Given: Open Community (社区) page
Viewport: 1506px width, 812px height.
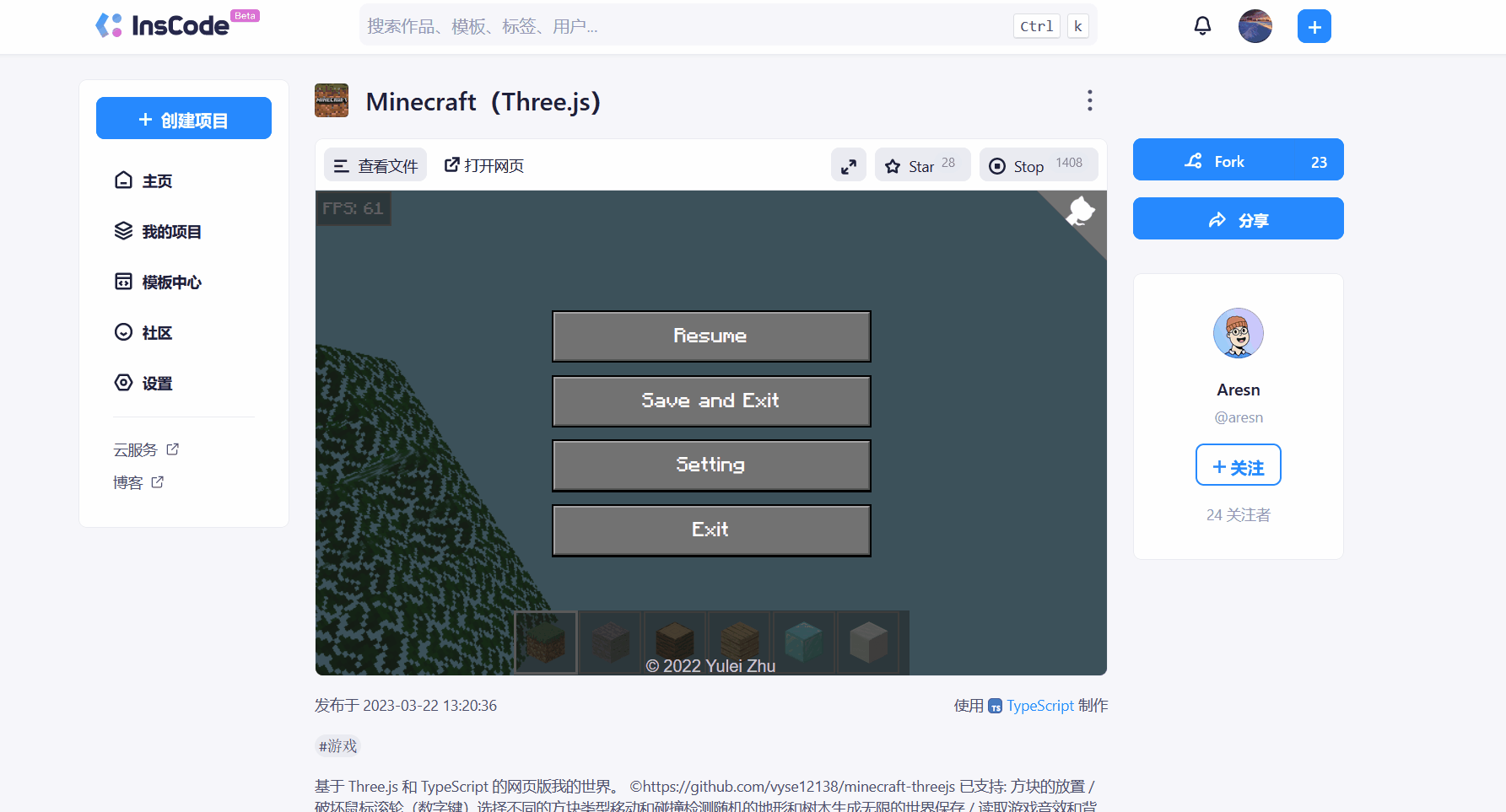Looking at the screenshot, I should click(x=143, y=332).
